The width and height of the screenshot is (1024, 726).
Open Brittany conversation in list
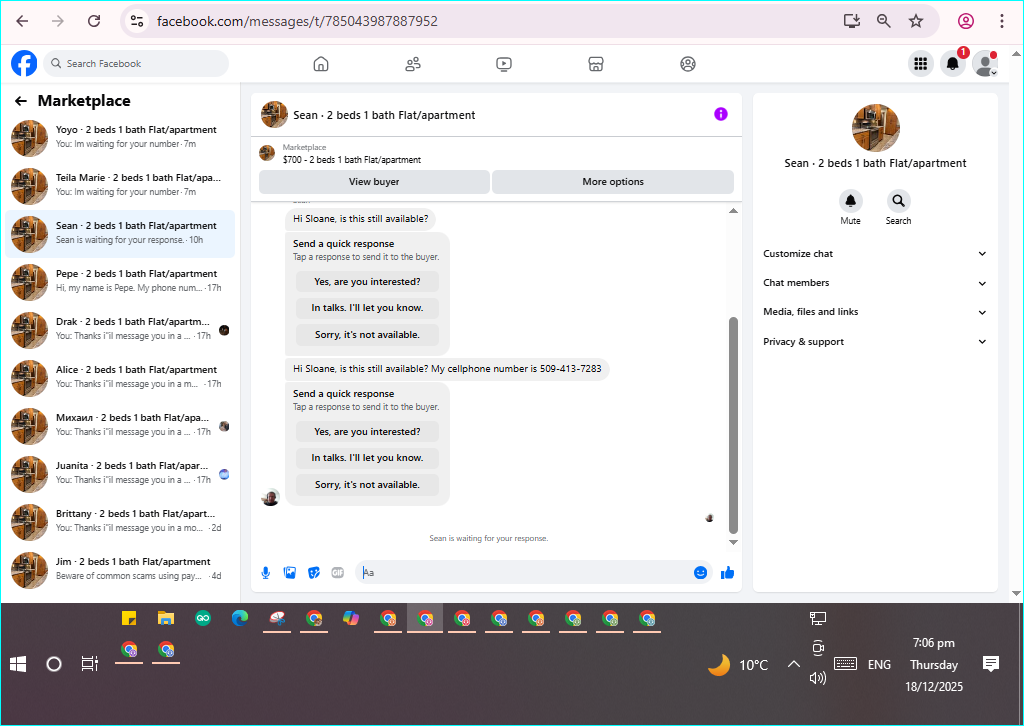[120, 522]
